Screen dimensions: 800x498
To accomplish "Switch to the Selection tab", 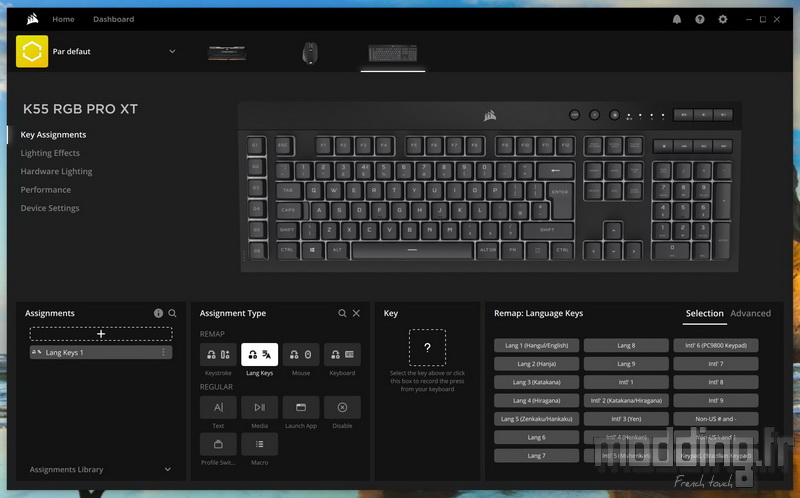I will click(x=704, y=313).
